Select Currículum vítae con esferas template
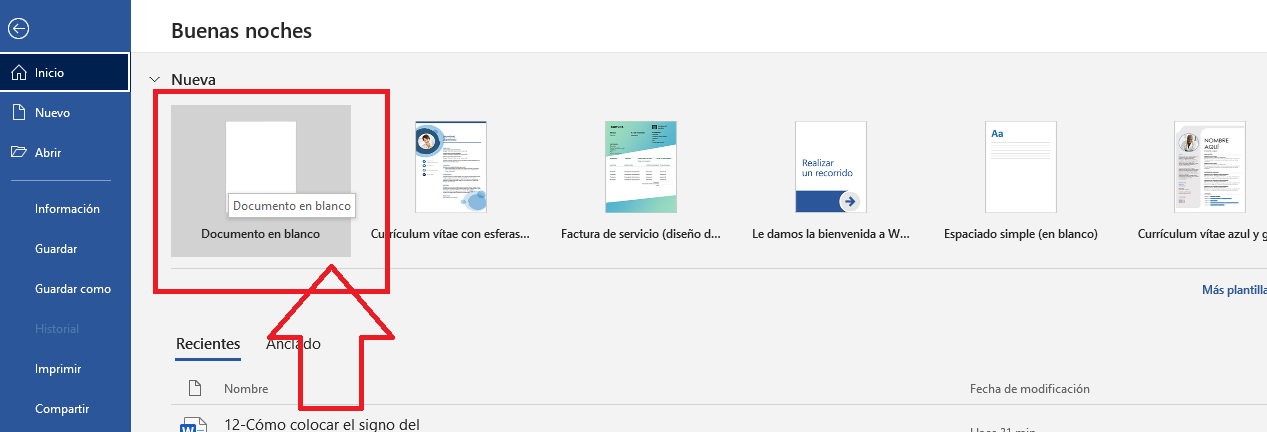Viewport: 1267px width, 432px height. pyautogui.click(x=451, y=180)
